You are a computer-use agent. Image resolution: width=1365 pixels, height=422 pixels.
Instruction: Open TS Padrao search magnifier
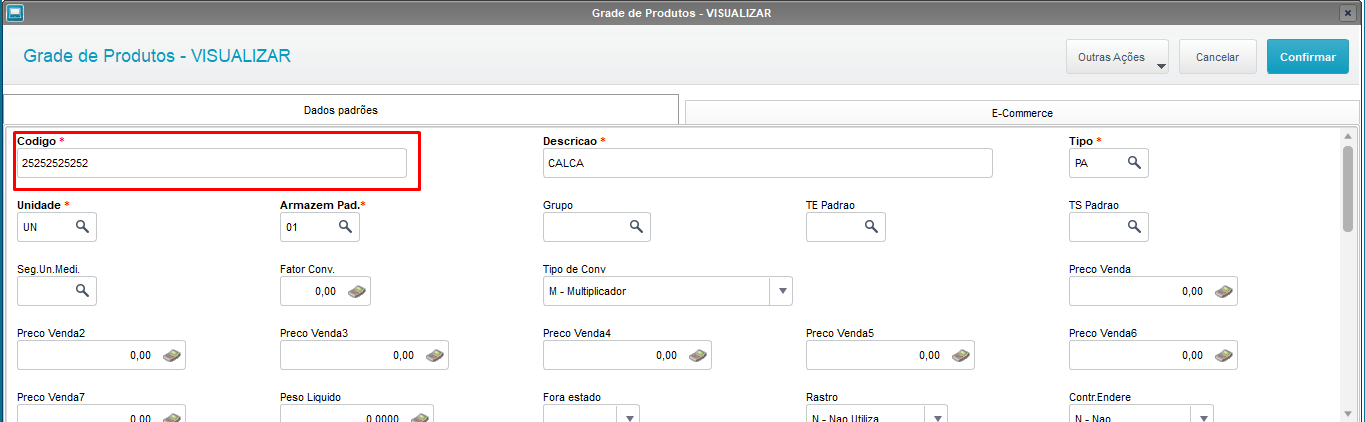[1134, 227]
